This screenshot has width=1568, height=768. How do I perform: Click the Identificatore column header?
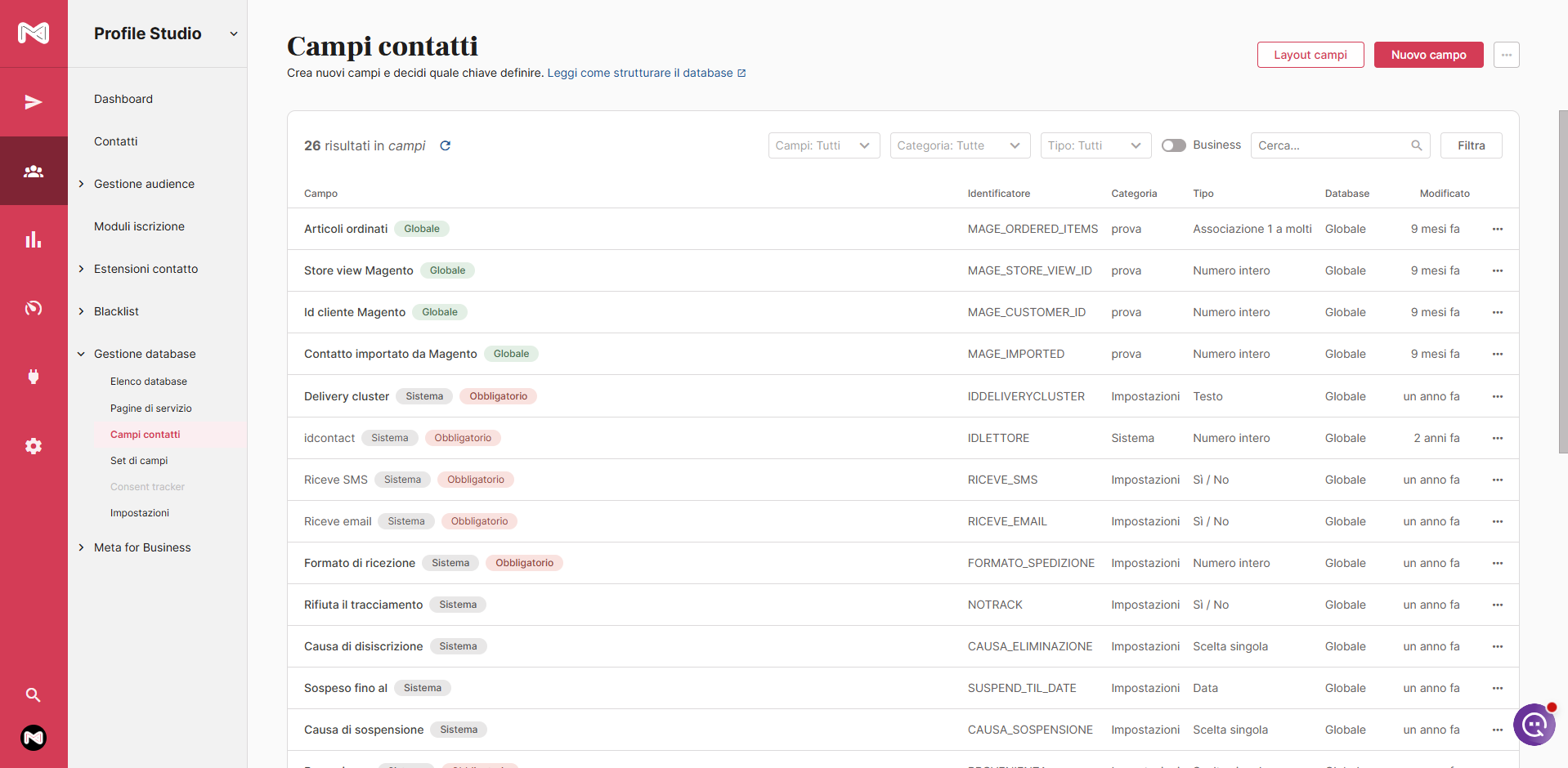[999, 194]
